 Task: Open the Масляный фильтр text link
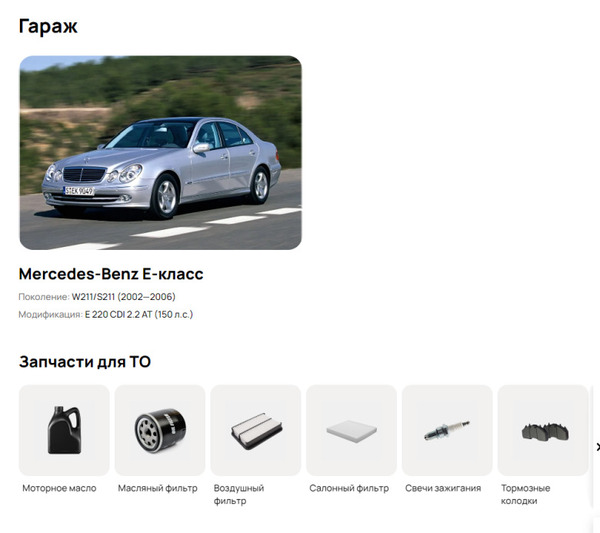[158, 488]
